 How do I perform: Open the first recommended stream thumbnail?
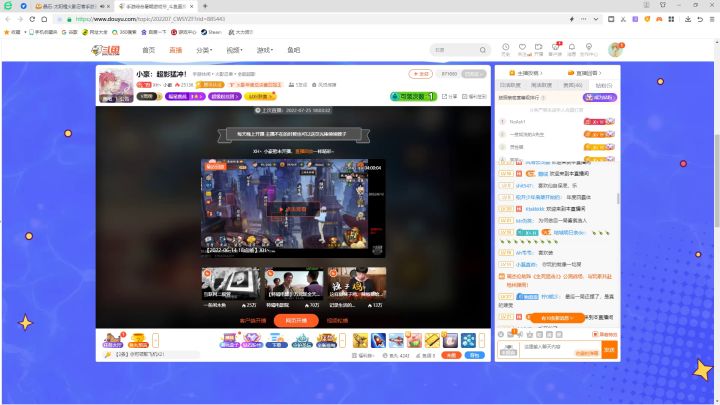click(x=230, y=283)
